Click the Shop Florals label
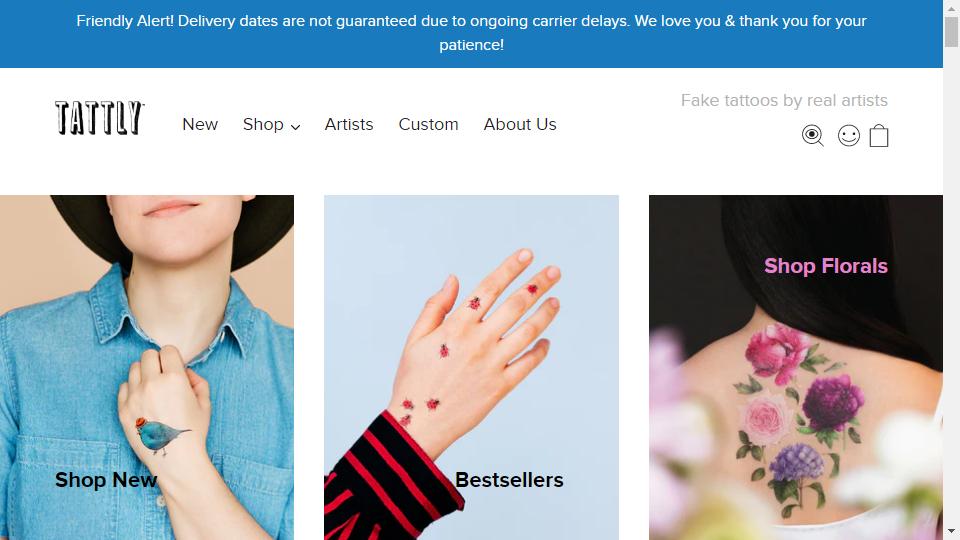The image size is (960, 540). click(x=825, y=266)
